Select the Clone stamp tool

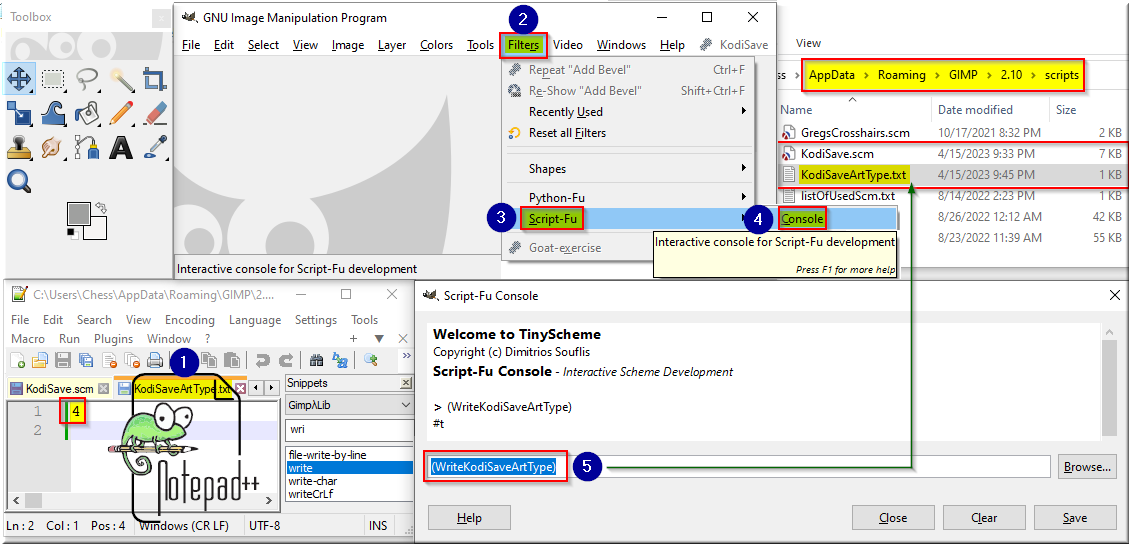point(19,148)
